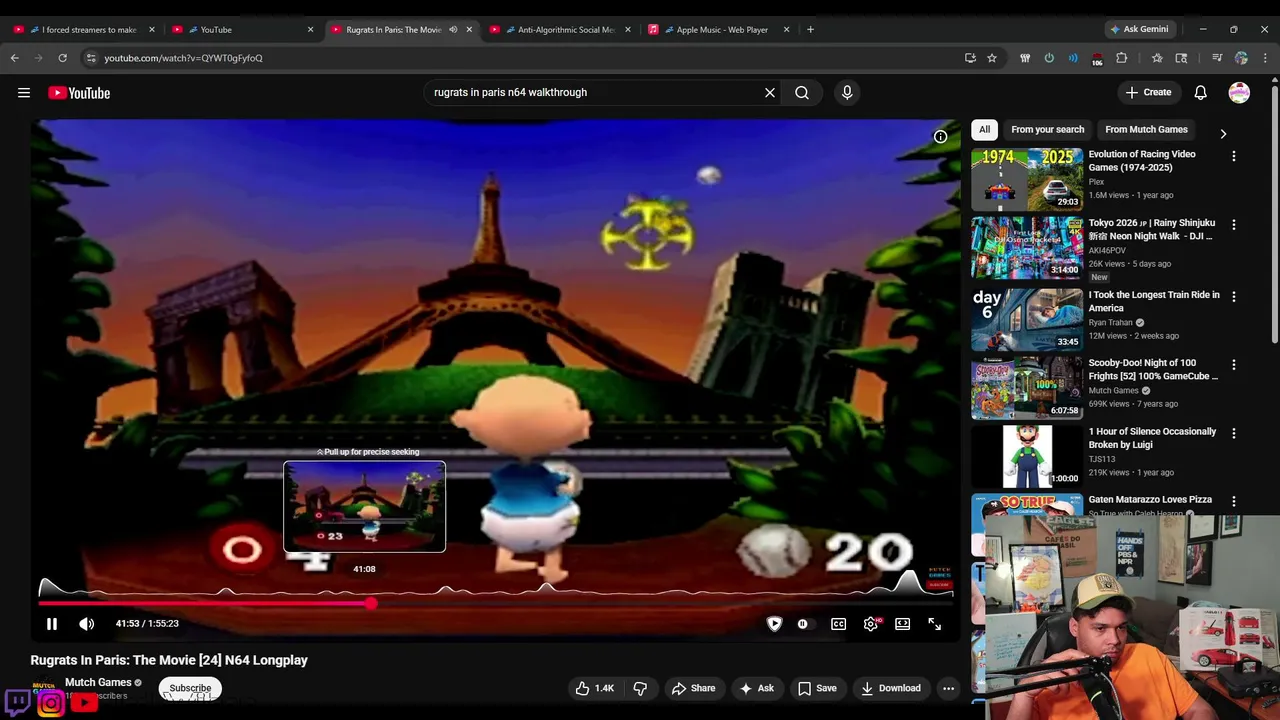1280x720 pixels.
Task: Pause the video playback
Action: [52, 624]
